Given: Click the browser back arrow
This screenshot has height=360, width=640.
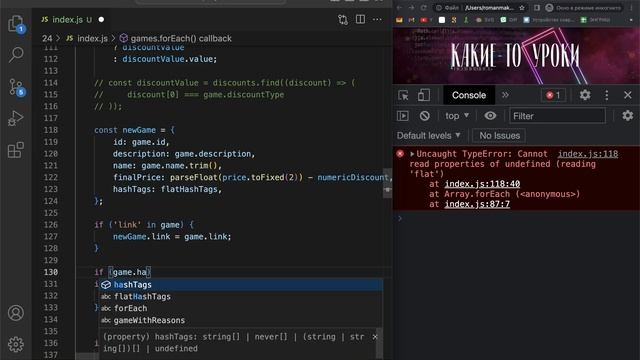Looking at the screenshot, I should [x=400, y=8].
